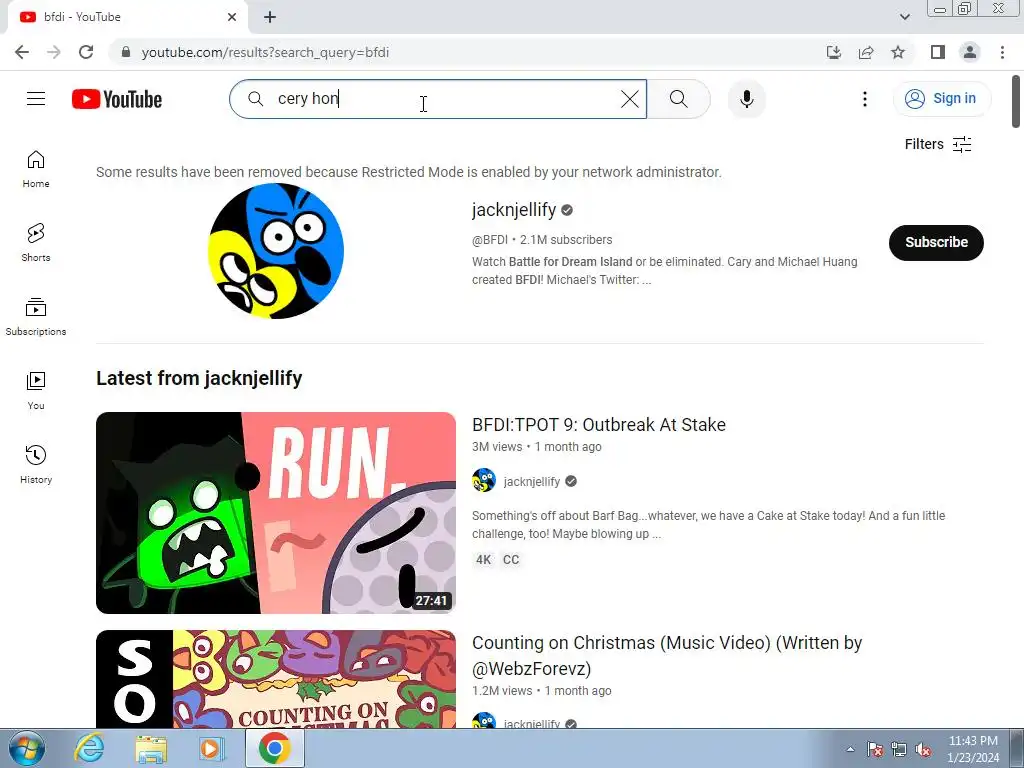This screenshot has height=768, width=1024.
Task: View site information lock icon
Action: (126, 52)
